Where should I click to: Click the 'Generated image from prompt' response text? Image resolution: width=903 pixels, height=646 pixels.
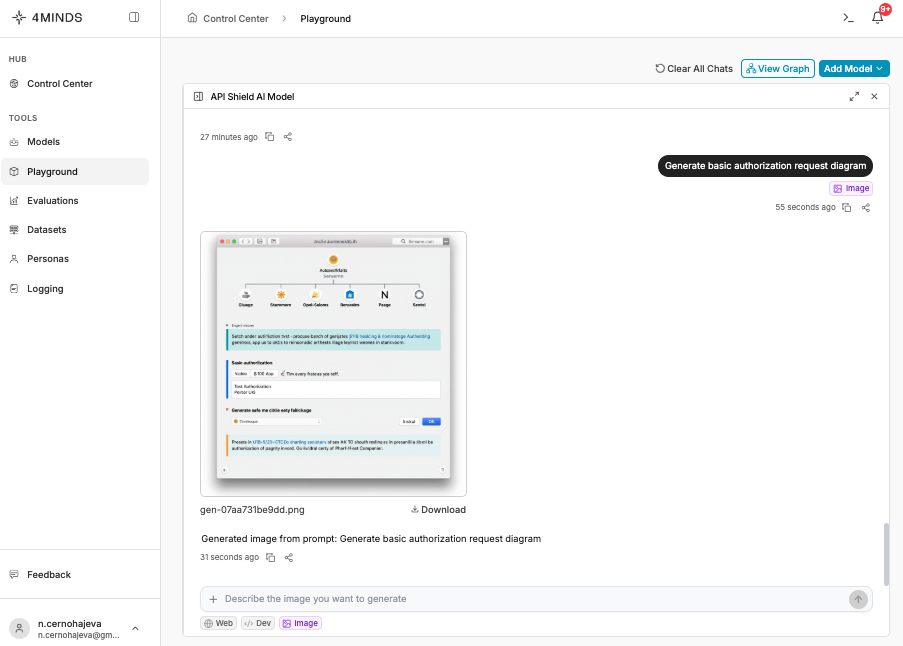coord(371,539)
